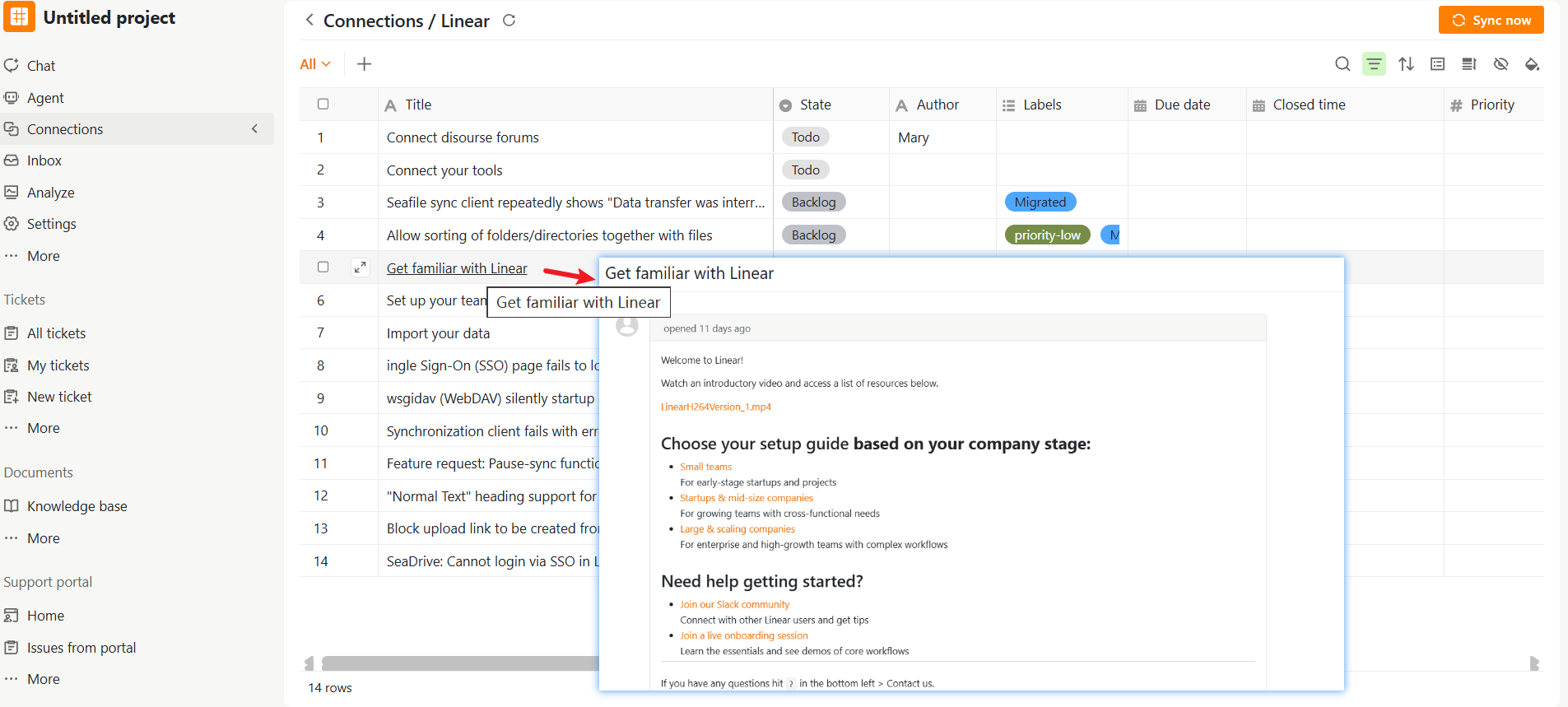Viewport: 1568px width, 707px height.
Task: Tick the checkbox on Get familiar with Linear row
Action: pos(323,267)
